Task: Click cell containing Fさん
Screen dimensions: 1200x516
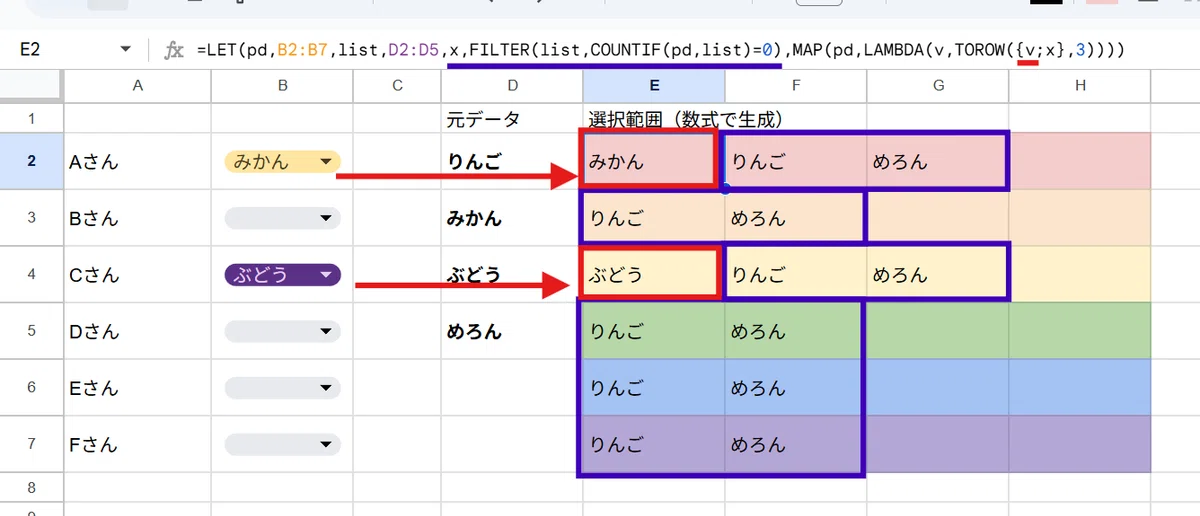Action: pos(137,444)
